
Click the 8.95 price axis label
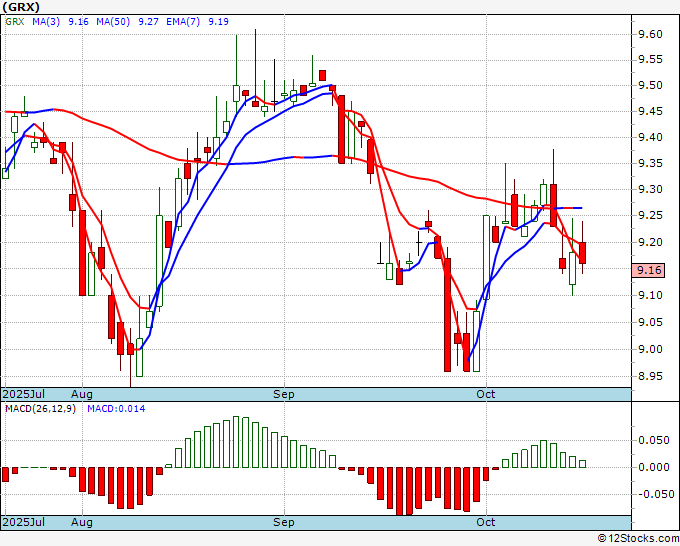click(651, 376)
